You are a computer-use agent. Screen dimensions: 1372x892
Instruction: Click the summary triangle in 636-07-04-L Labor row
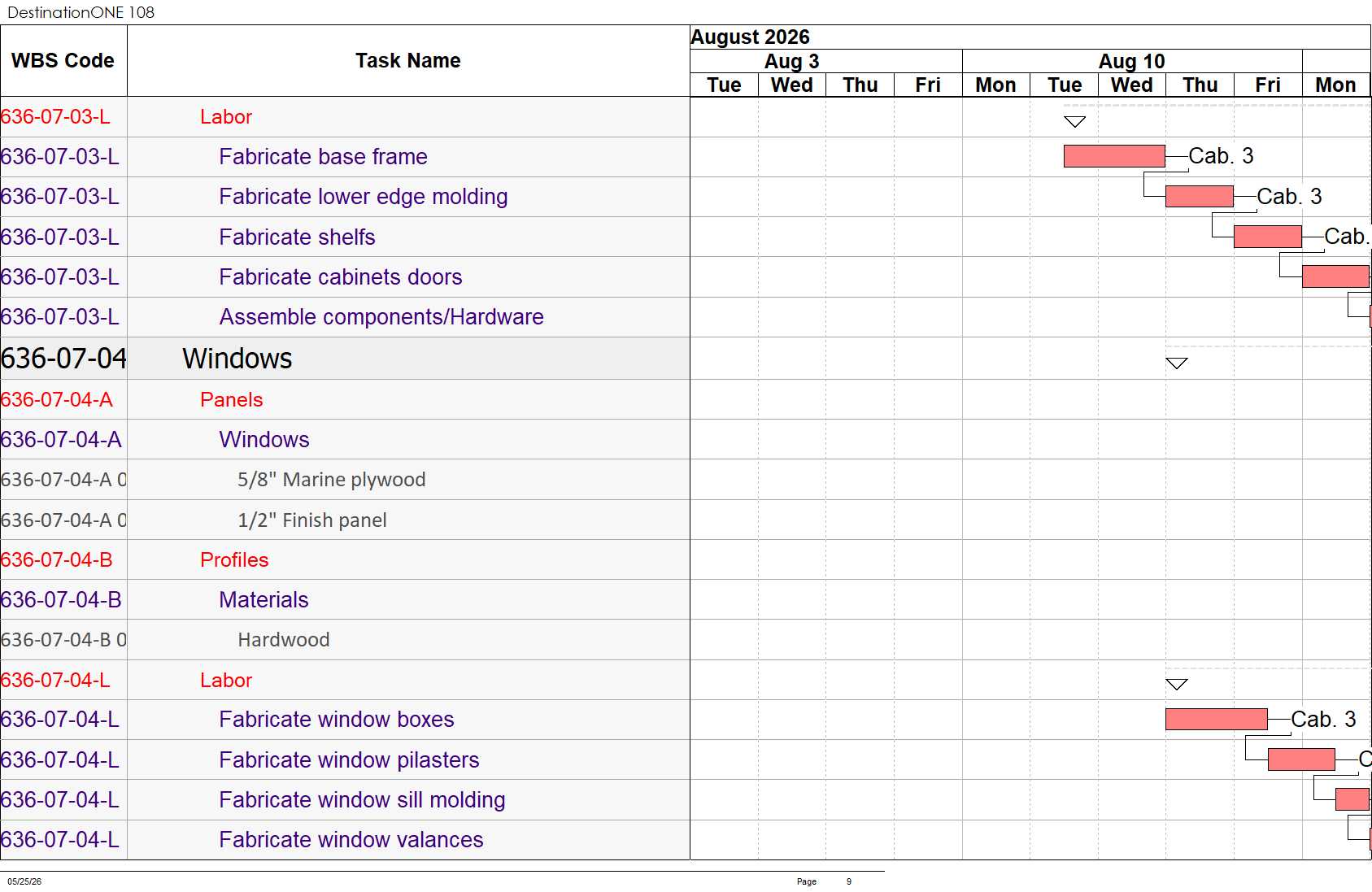coord(1177,684)
